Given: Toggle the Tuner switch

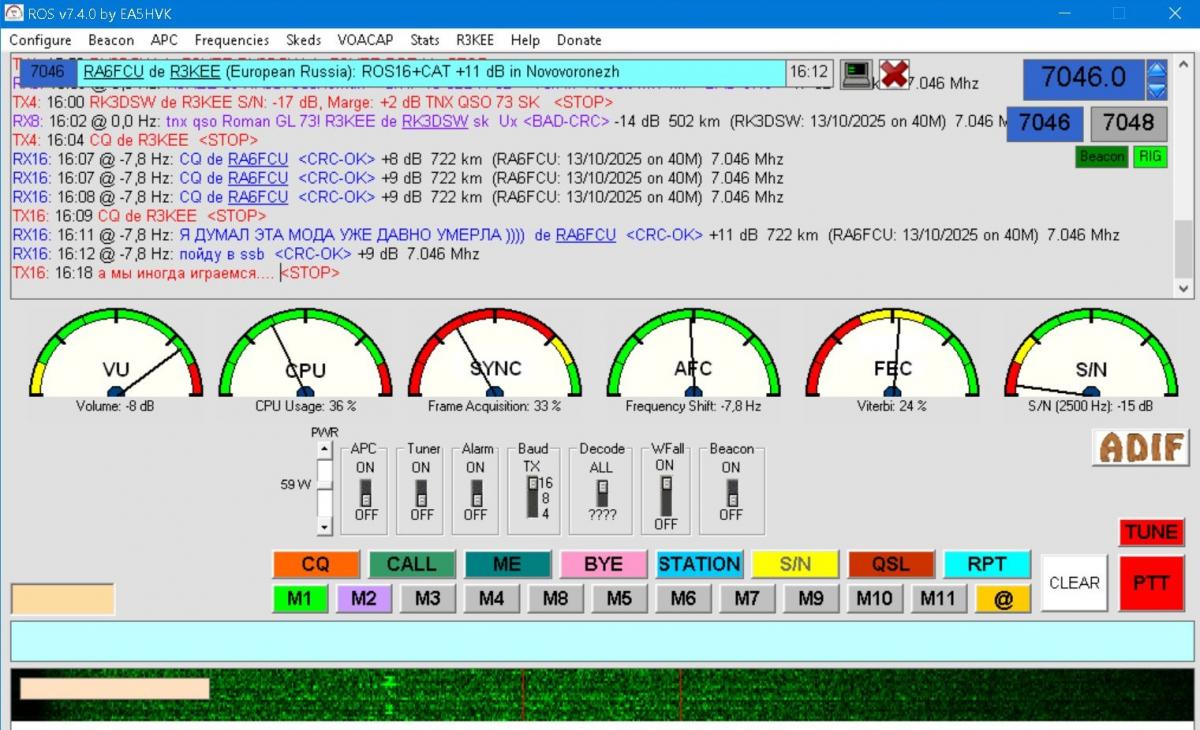Looking at the screenshot, I should click(422, 491).
